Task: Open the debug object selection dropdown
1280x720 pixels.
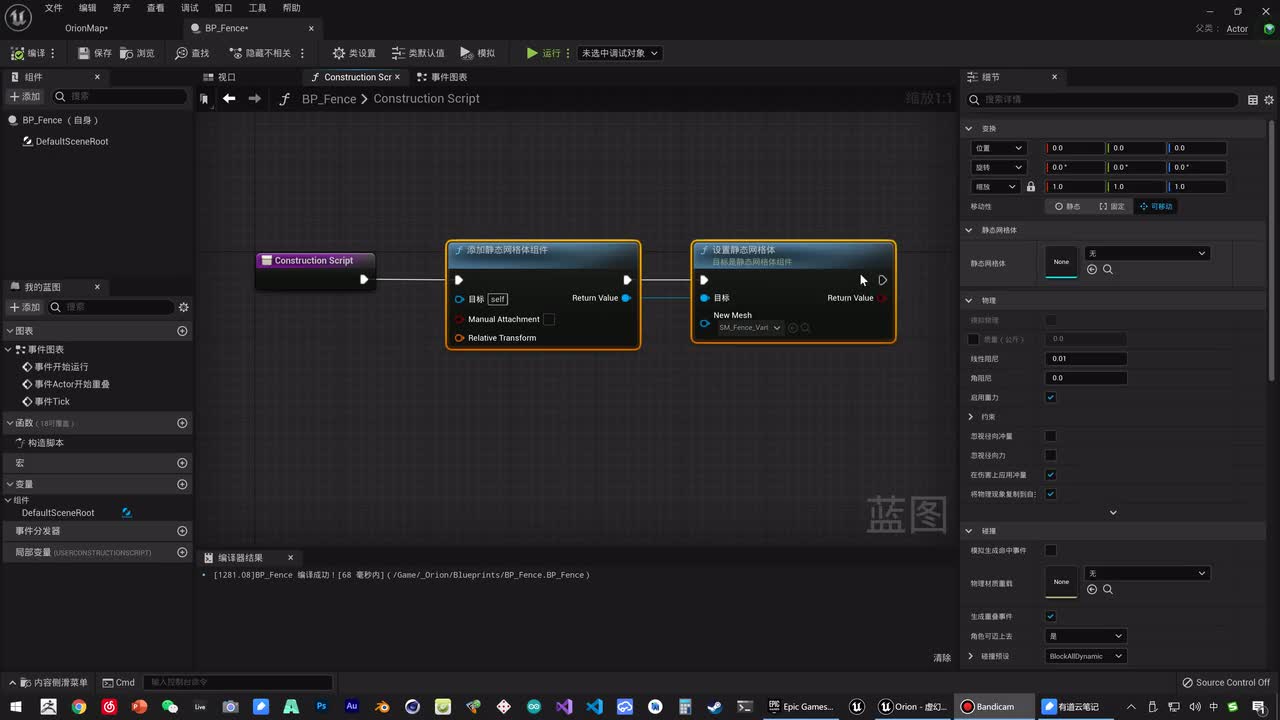Action: [619, 53]
